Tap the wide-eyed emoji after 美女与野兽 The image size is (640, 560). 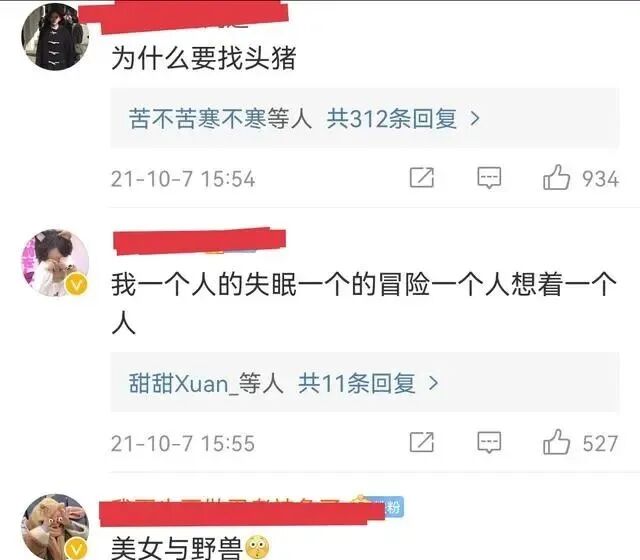tap(257, 547)
